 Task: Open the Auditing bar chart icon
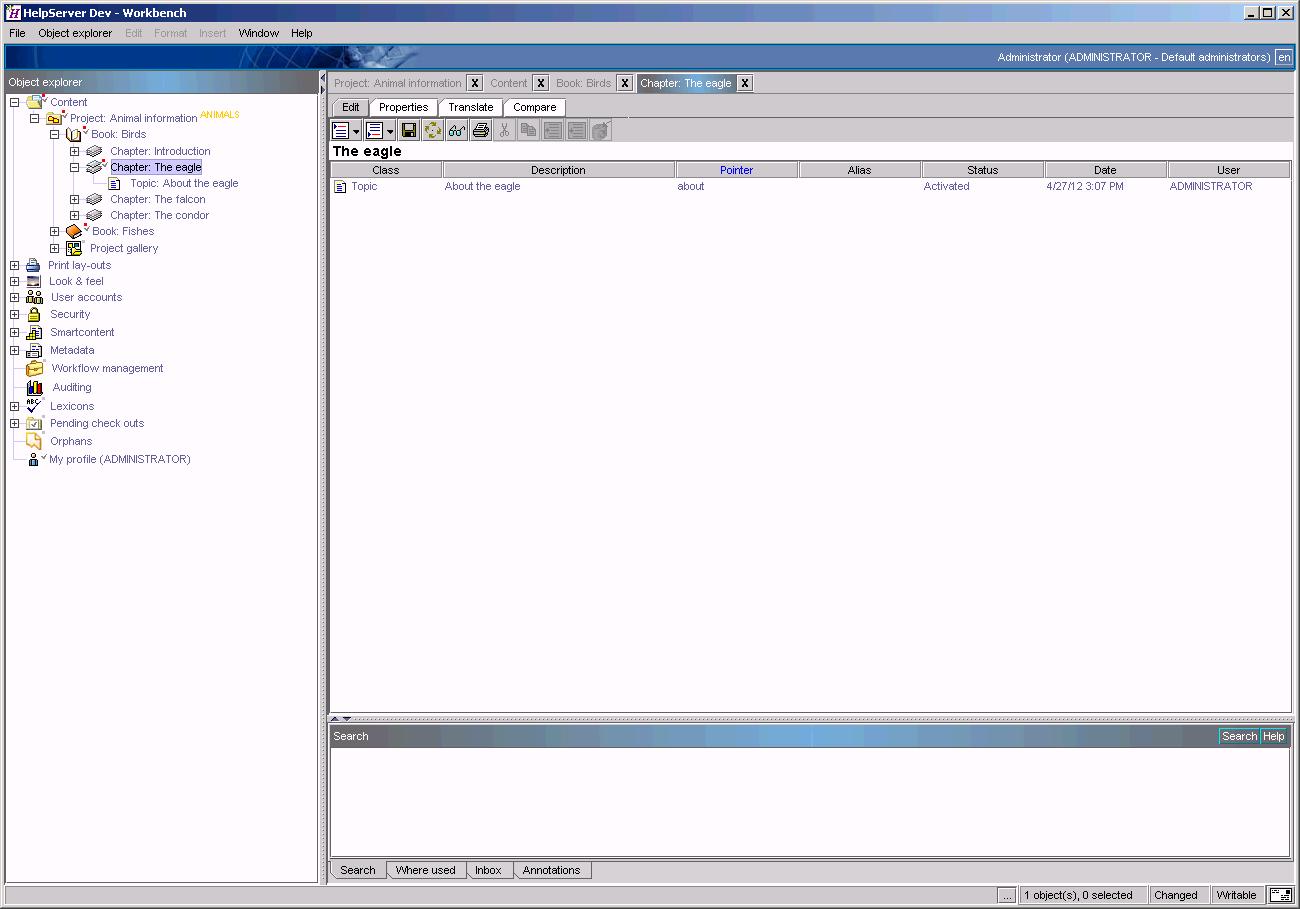[x=35, y=387]
